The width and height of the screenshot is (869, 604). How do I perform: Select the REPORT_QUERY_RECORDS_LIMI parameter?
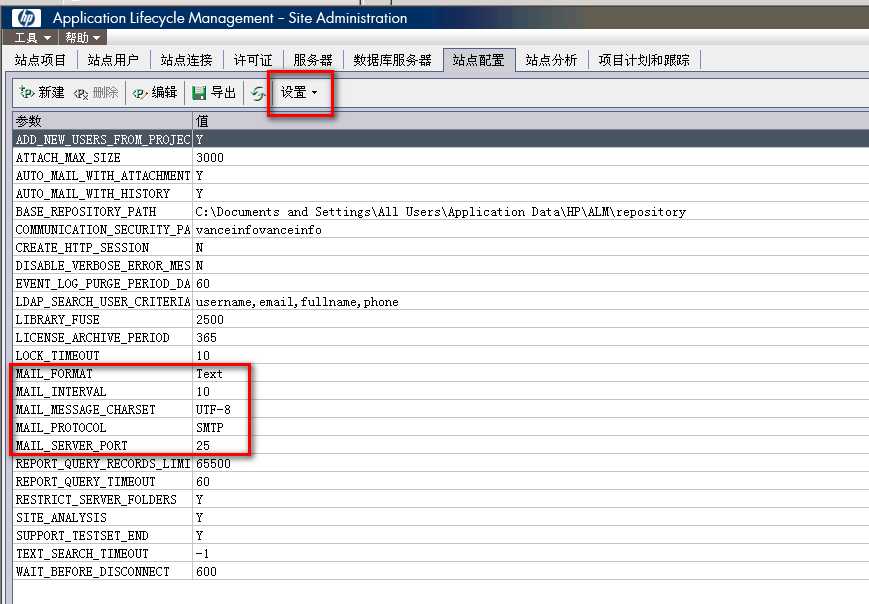(103, 463)
